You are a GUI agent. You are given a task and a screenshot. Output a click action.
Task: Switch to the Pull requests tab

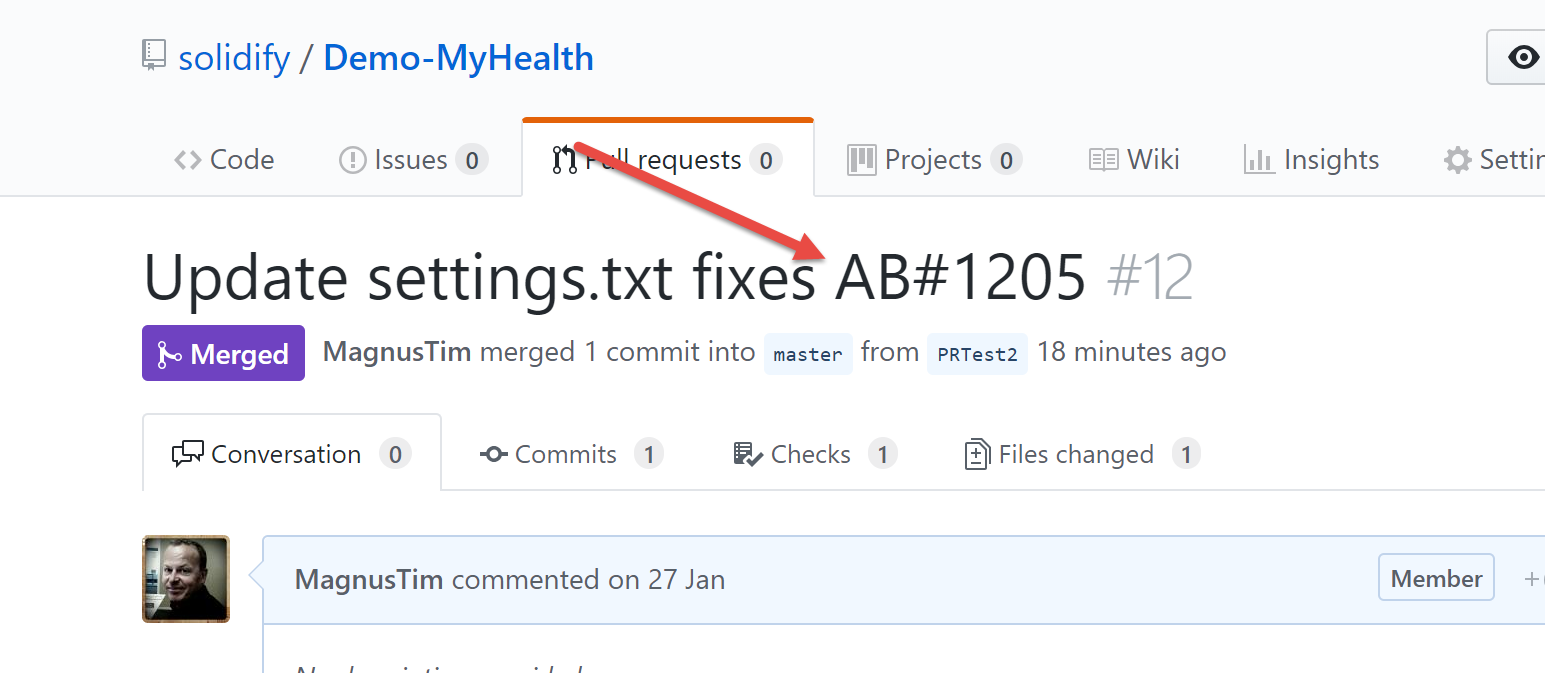click(x=668, y=159)
